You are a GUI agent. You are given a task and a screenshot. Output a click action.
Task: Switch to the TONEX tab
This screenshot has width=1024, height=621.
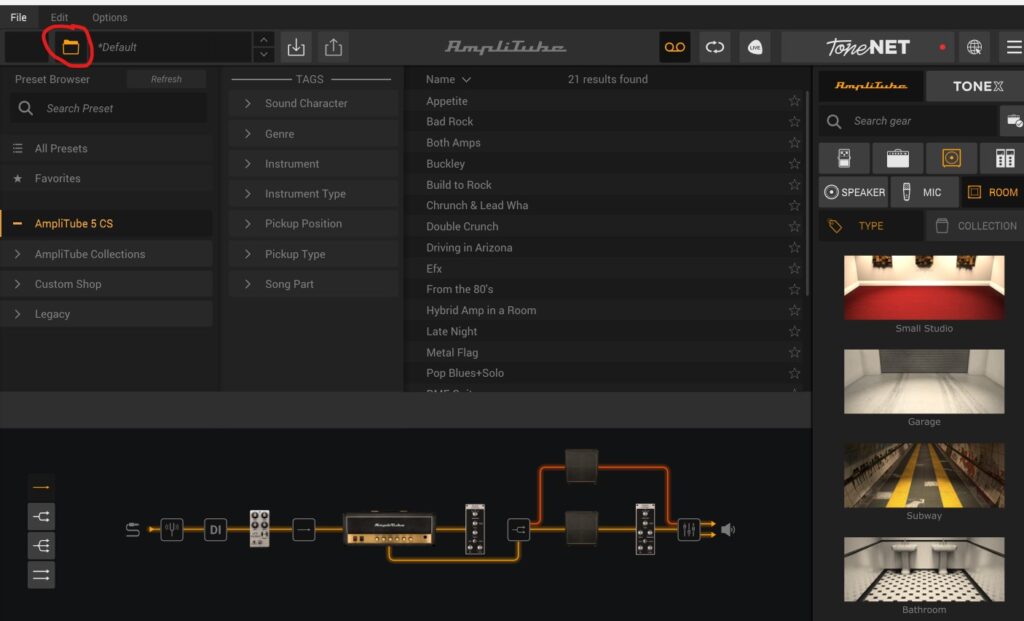click(x=976, y=86)
